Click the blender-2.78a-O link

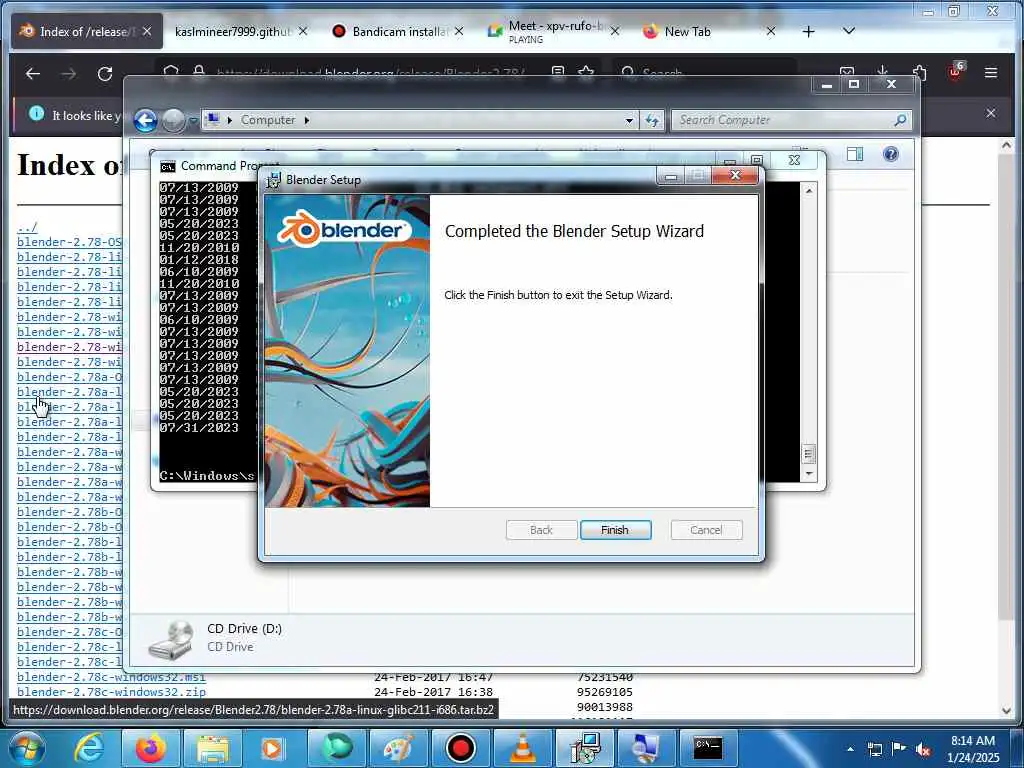pyautogui.click(x=69, y=377)
